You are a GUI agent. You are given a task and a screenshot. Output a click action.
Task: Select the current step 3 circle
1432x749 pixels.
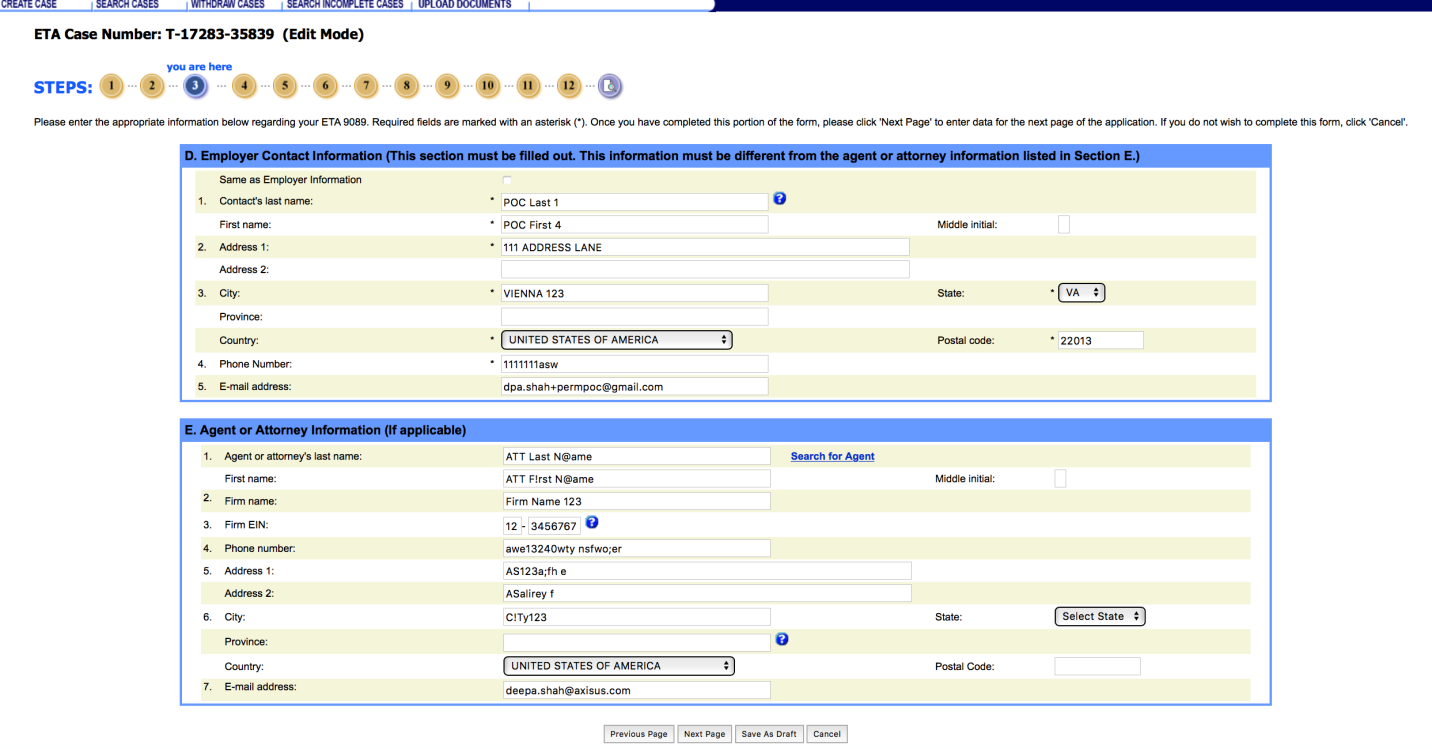[x=196, y=86]
